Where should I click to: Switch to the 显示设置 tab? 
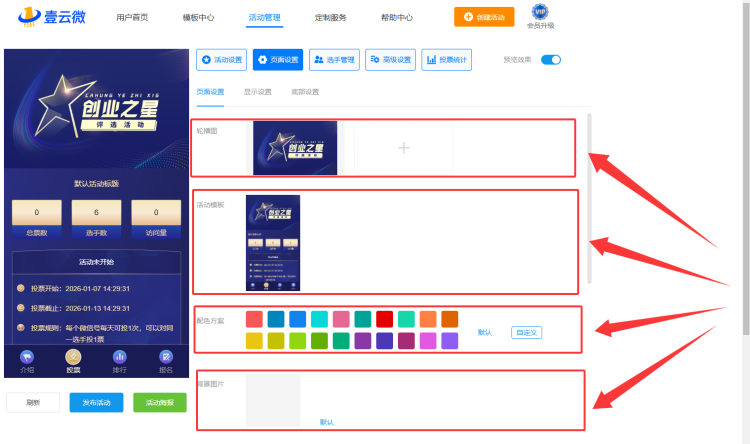[x=257, y=92]
